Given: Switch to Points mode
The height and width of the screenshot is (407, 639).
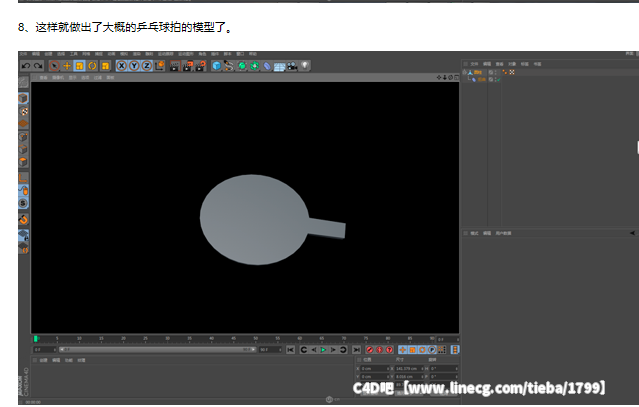Looking at the screenshot, I should 23,137.
